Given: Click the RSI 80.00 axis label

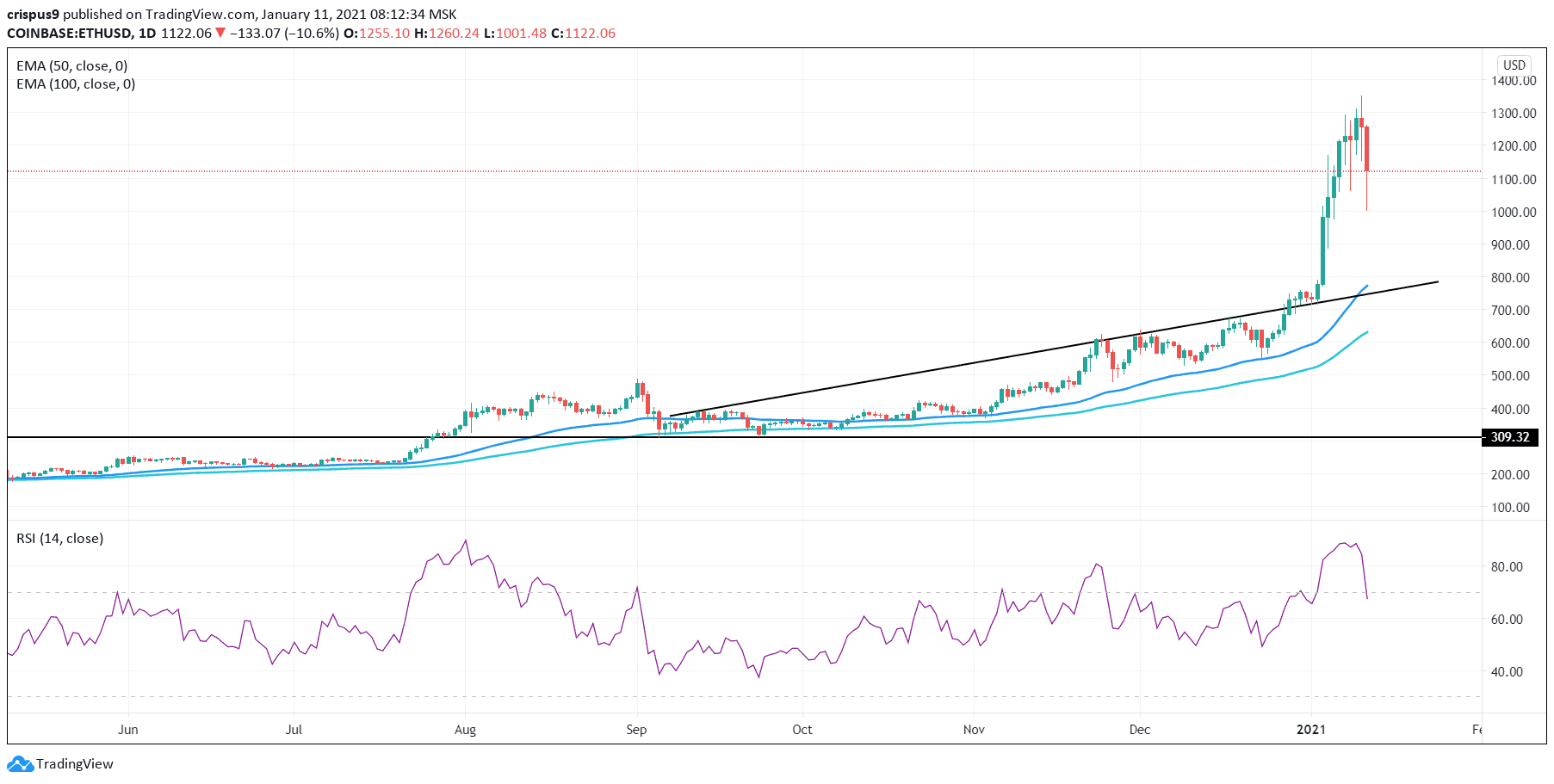Looking at the screenshot, I should pyautogui.click(x=1508, y=567).
